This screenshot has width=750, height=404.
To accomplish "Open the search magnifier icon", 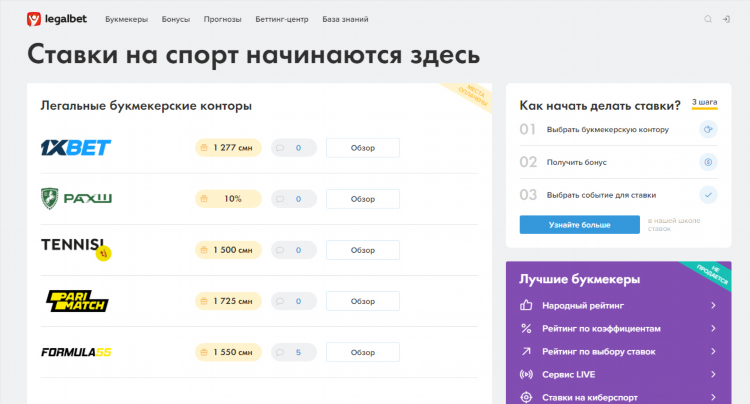I will click(x=708, y=19).
